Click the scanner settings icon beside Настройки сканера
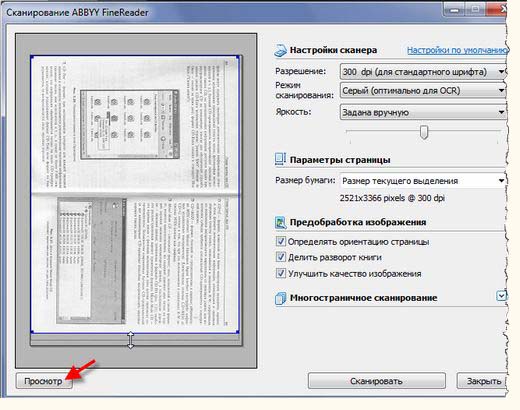Image resolution: width=520 pixels, height=410 pixels. pyautogui.click(x=280, y=50)
